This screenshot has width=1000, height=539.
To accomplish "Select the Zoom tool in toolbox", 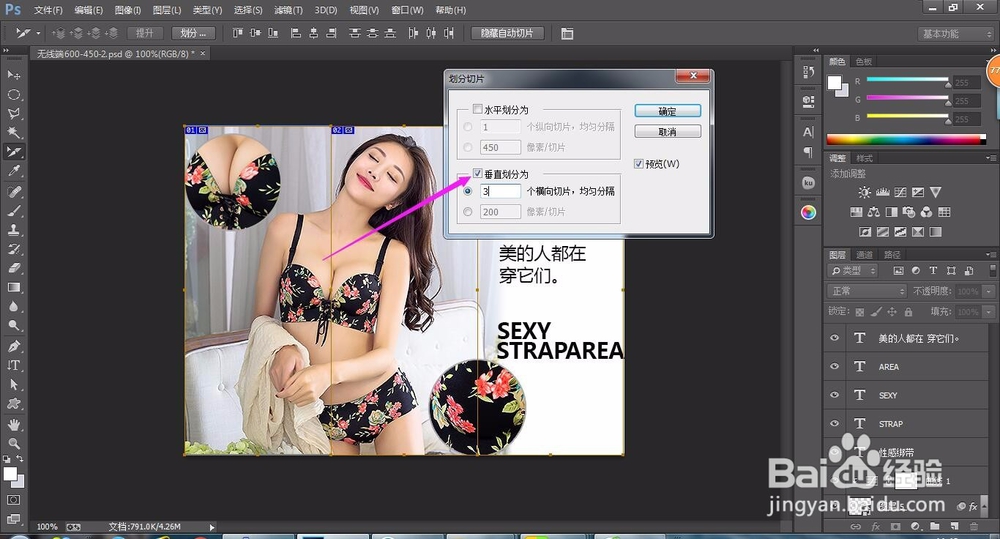I will pyautogui.click(x=13, y=443).
